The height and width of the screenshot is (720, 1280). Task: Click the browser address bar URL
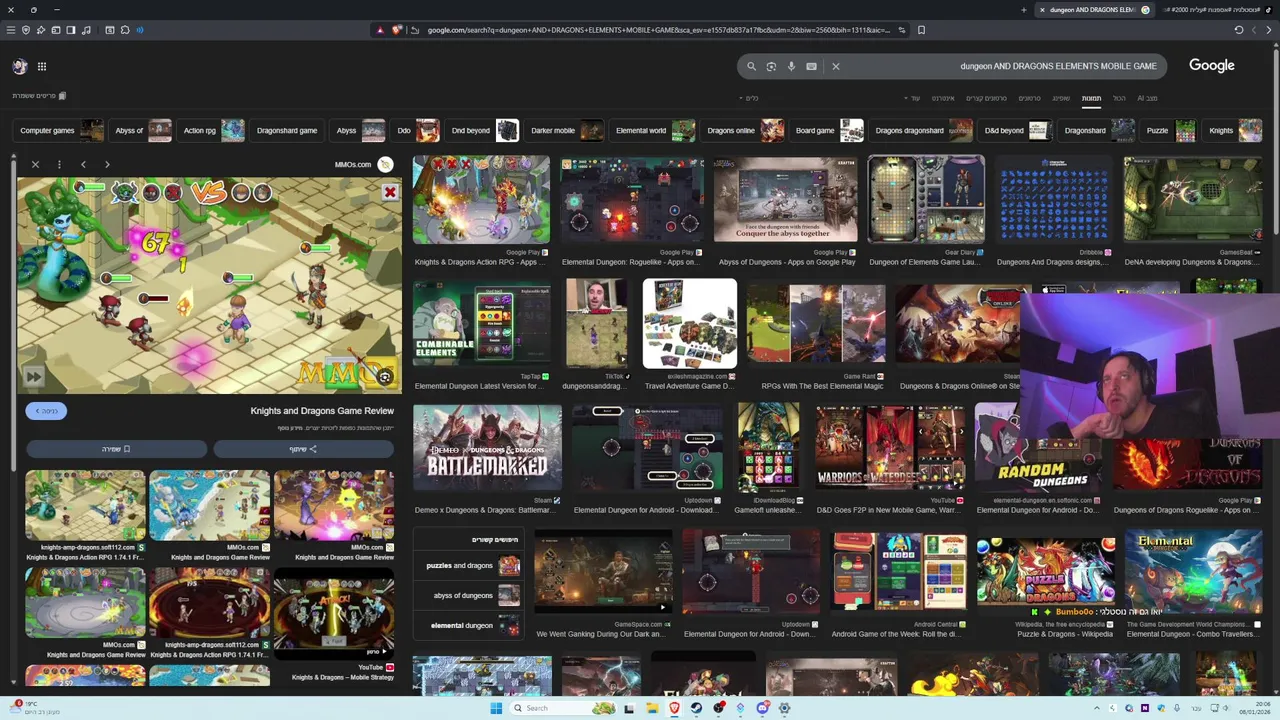coord(658,30)
